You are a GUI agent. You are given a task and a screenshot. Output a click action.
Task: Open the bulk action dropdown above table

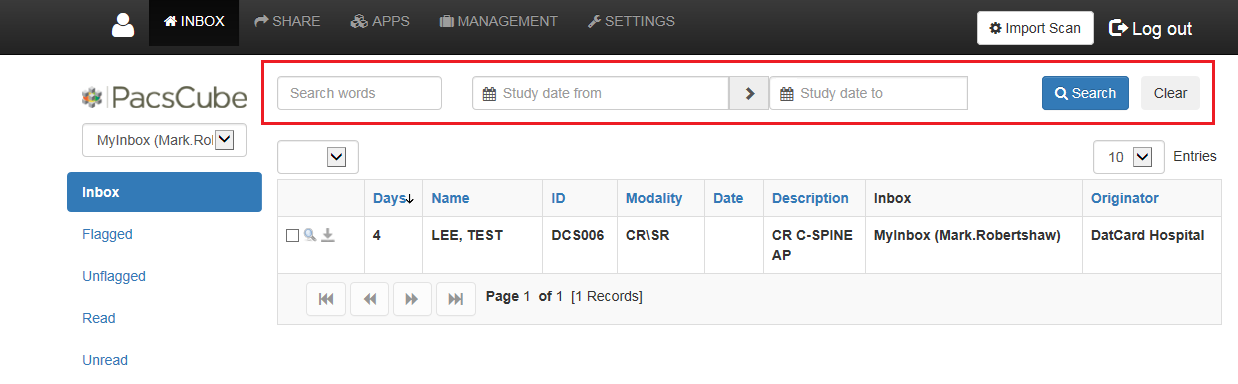[318, 157]
